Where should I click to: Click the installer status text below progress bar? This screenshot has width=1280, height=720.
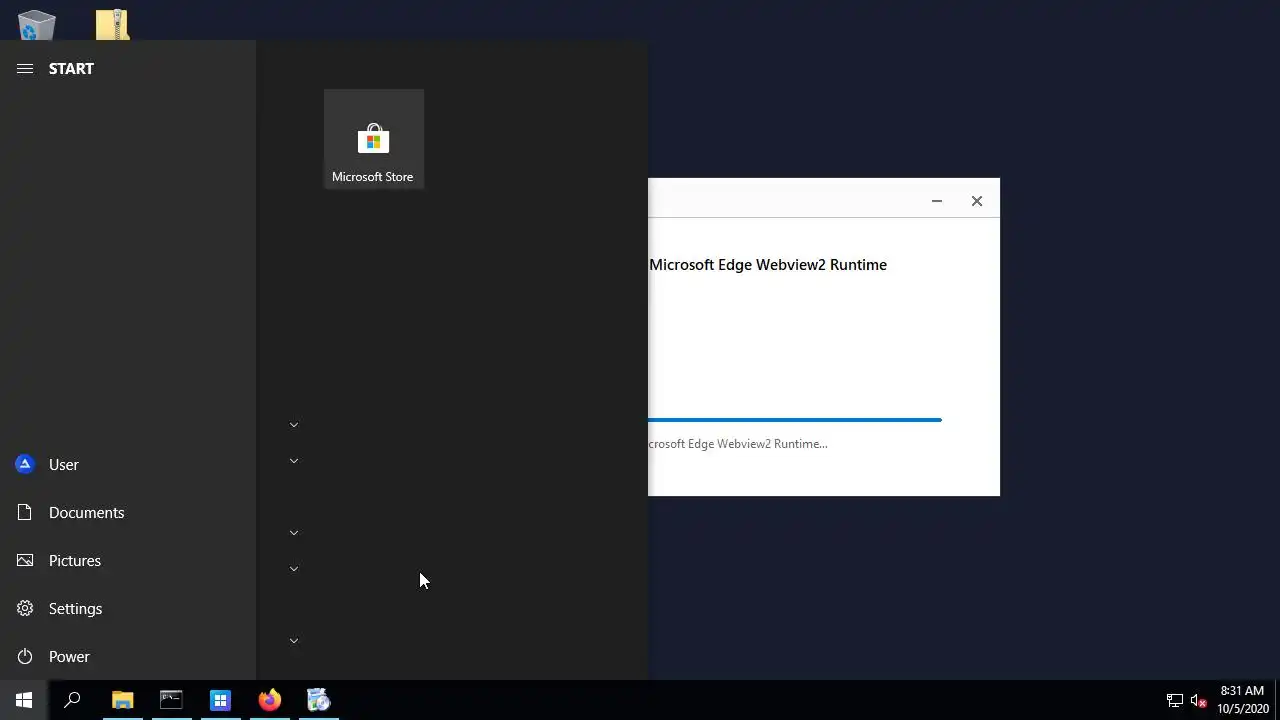[738, 444]
